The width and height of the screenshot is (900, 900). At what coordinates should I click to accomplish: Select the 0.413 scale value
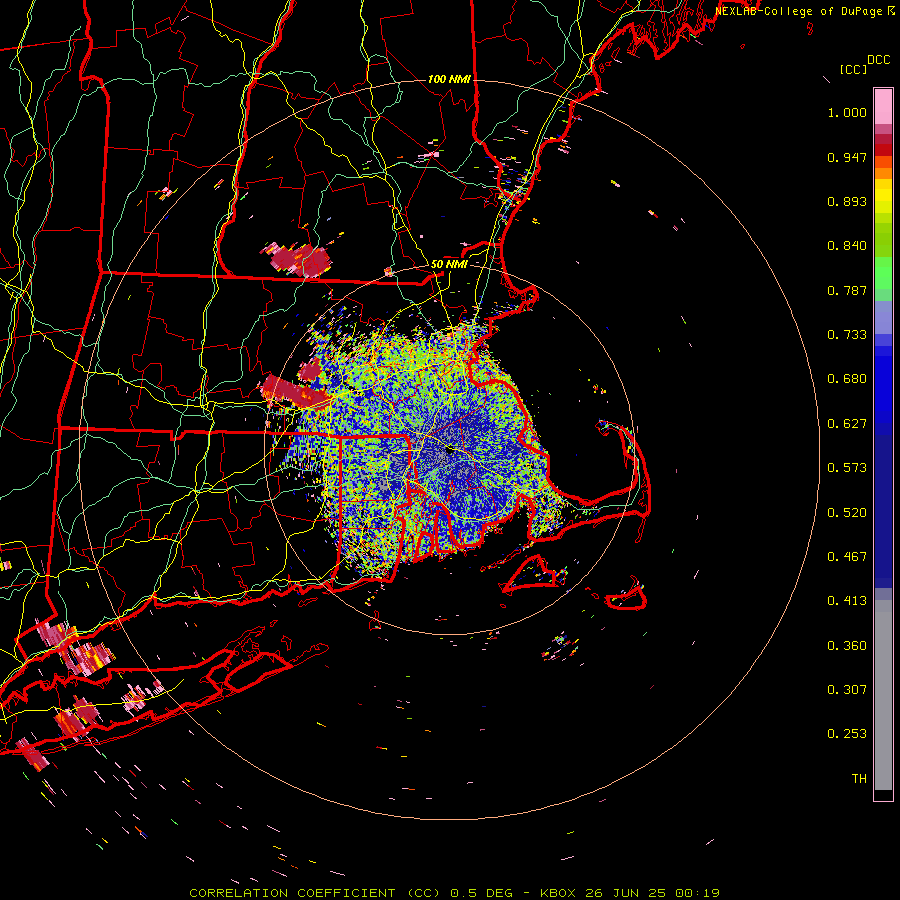[847, 601]
